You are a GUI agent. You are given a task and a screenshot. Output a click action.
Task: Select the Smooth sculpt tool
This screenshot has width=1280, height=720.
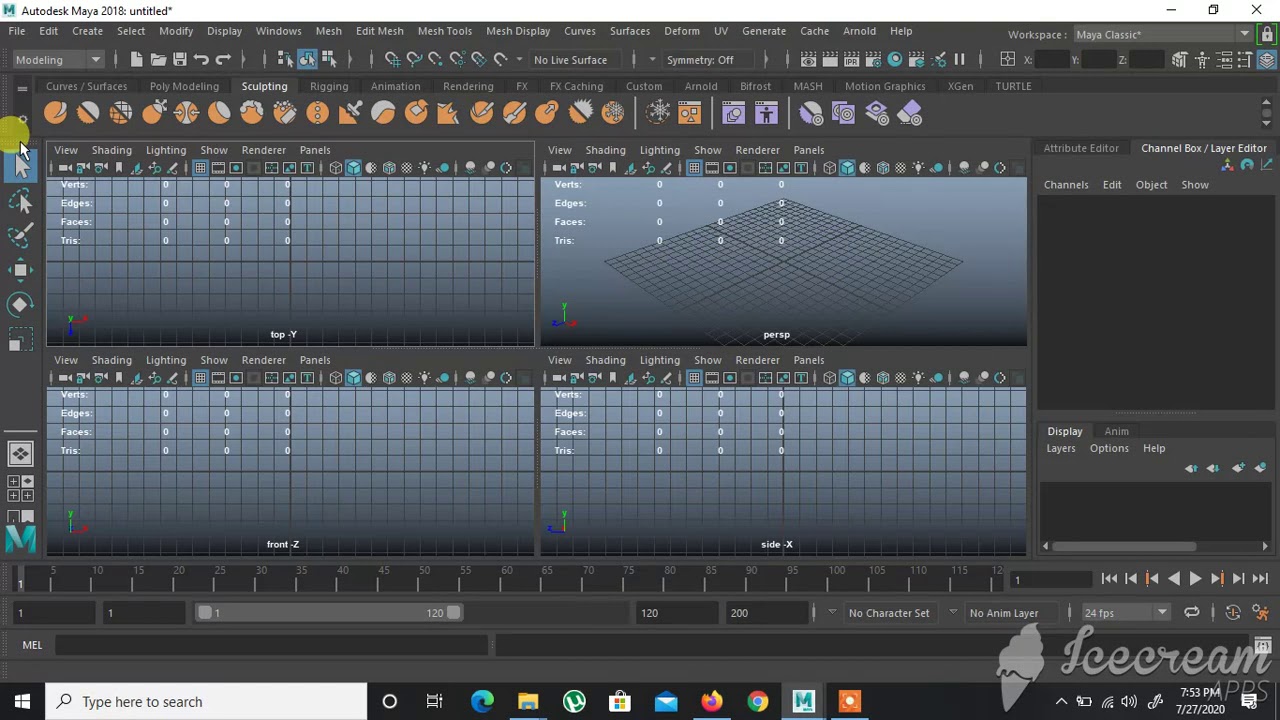pos(88,113)
